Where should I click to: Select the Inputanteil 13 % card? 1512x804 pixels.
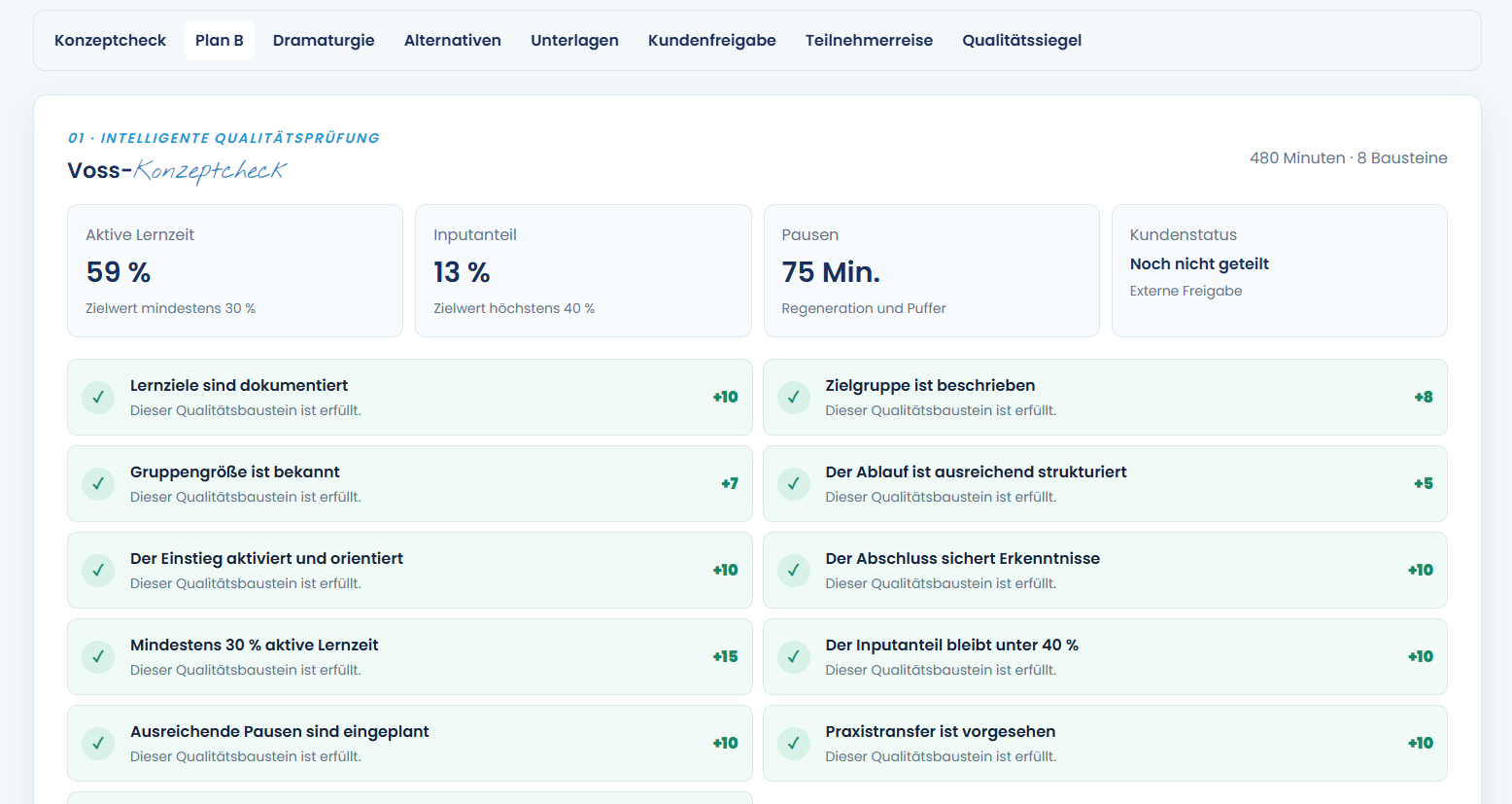[583, 270]
